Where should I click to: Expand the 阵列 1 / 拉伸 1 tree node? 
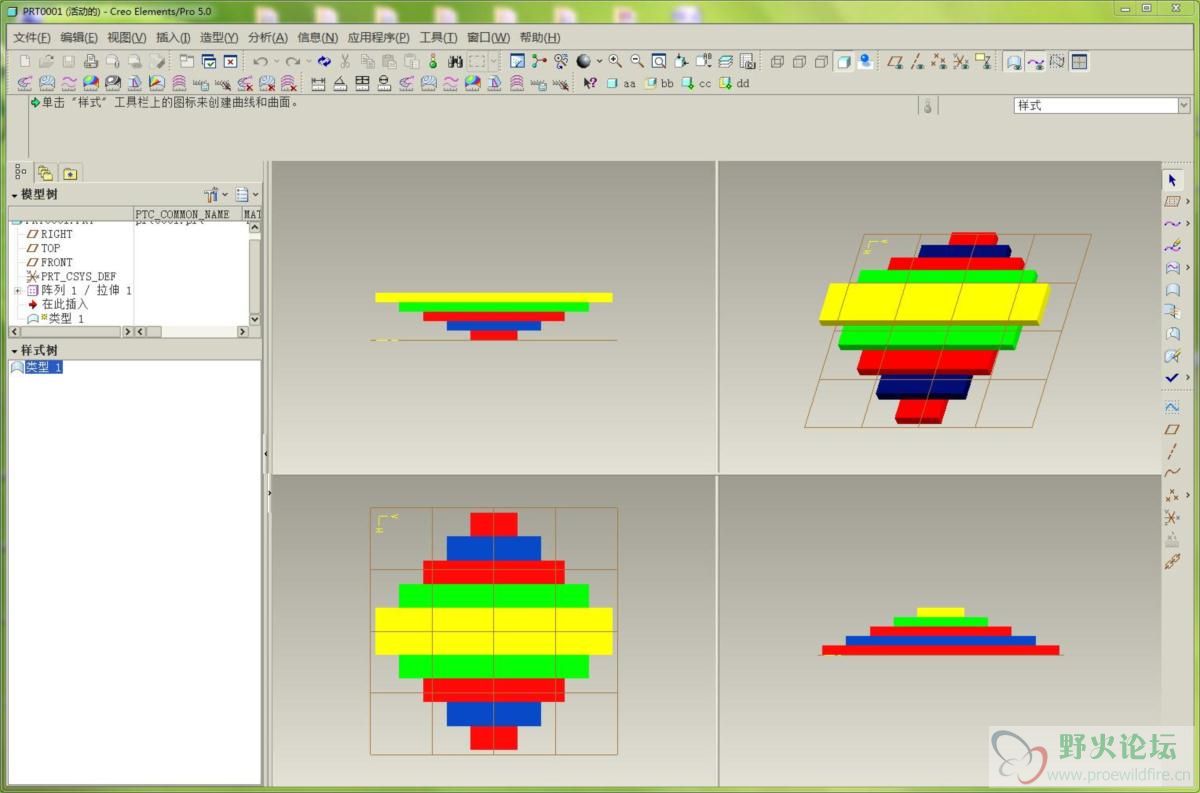click(17, 290)
